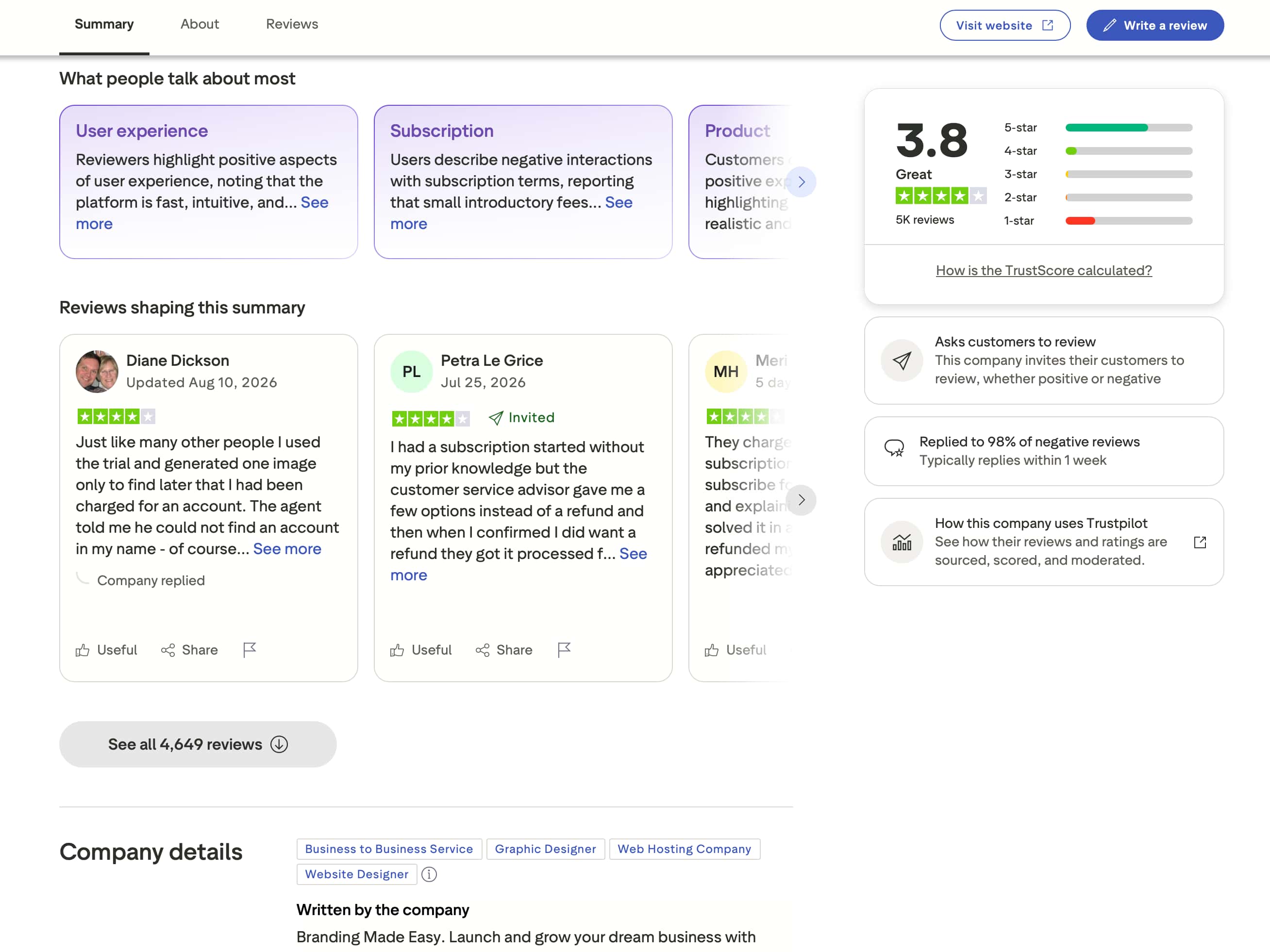Click the chart icon in Trustpilot usage card
Viewport: 1270px width, 952px height.
click(902, 542)
